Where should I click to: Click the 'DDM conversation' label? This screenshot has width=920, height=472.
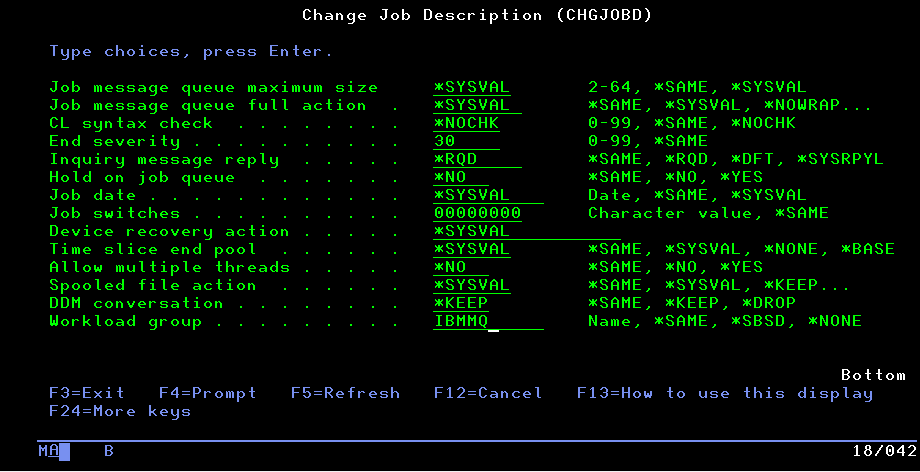point(136,303)
